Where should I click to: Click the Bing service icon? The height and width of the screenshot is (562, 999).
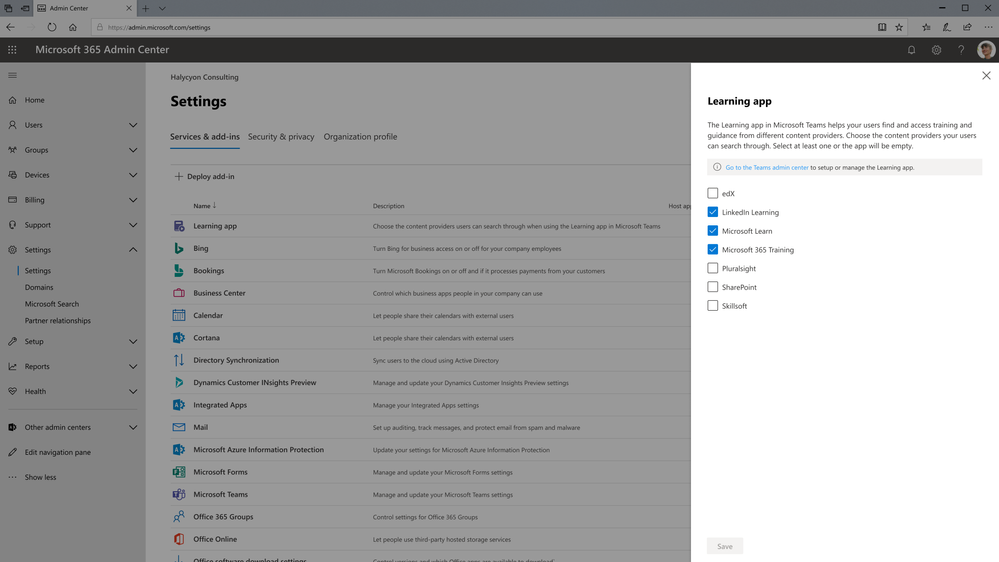[179, 249]
